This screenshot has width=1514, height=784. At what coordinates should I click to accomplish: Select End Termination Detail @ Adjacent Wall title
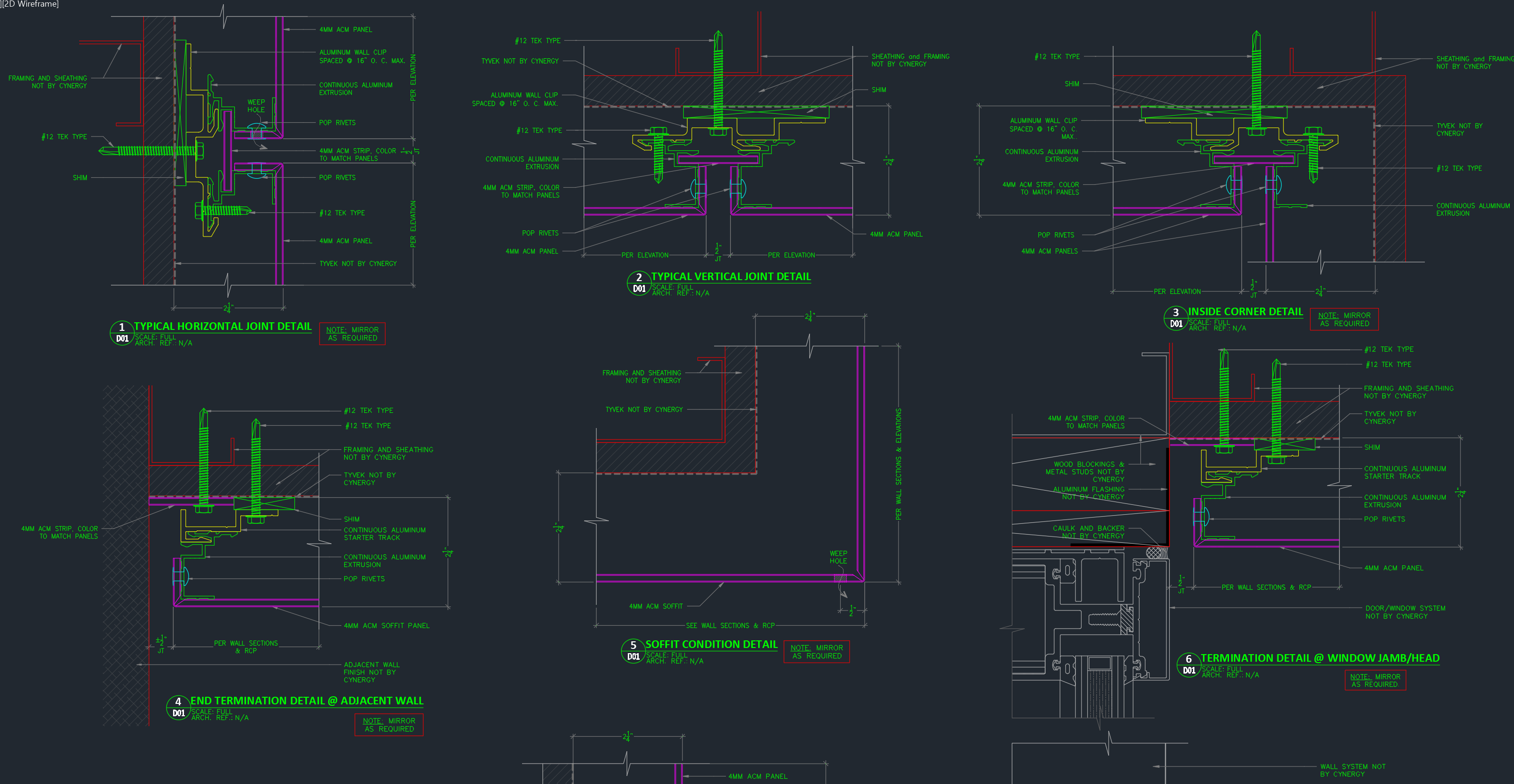(x=306, y=701)
